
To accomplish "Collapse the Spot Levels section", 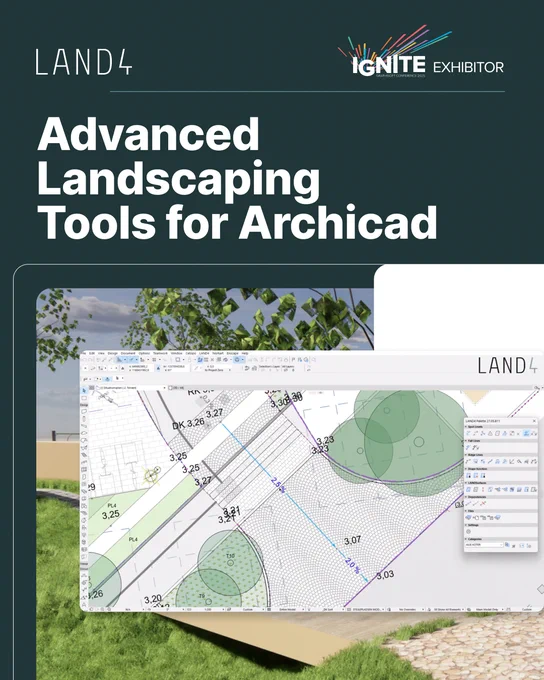I will (x=465, y=427).
